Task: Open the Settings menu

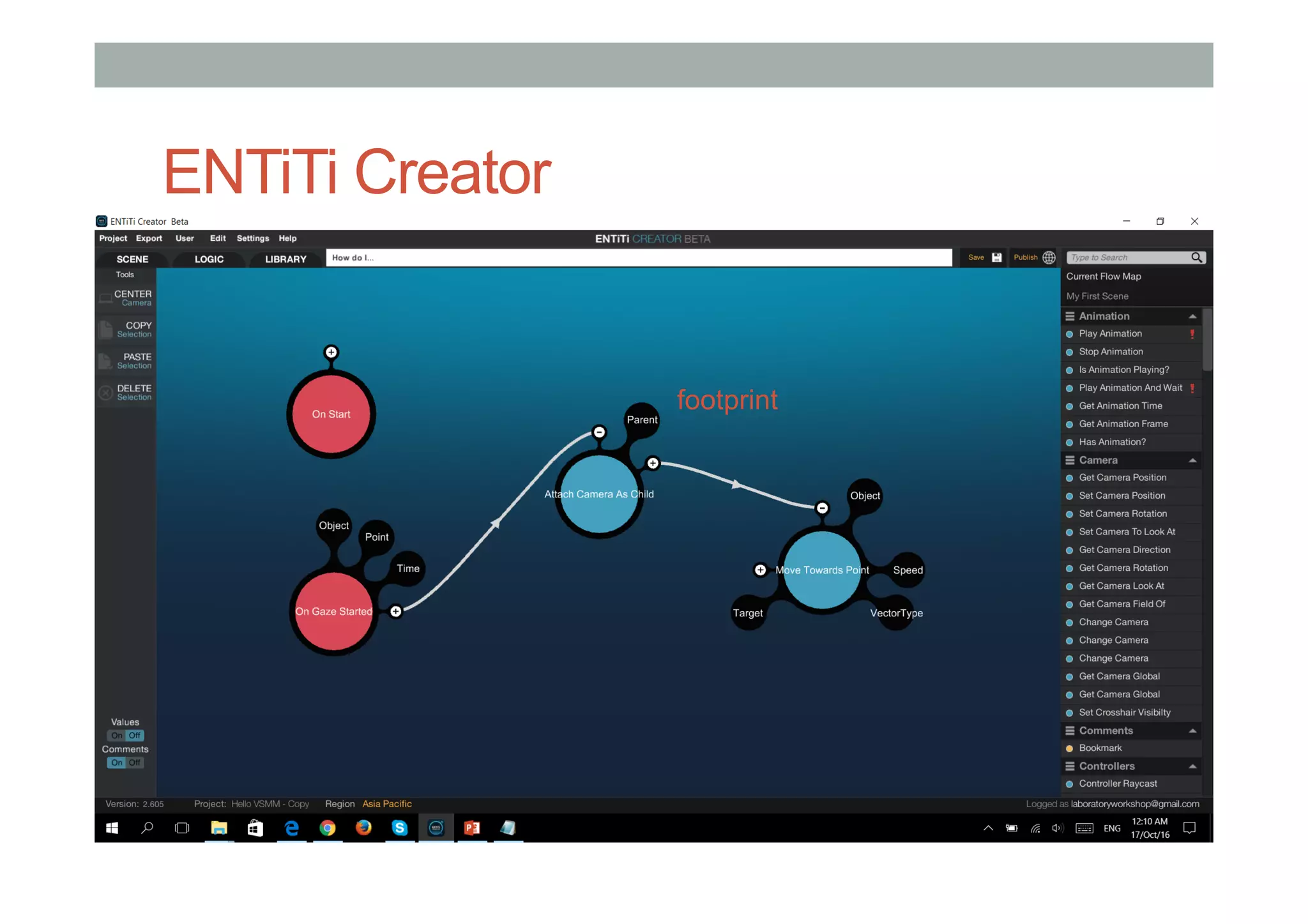Action: coord(253,238)
